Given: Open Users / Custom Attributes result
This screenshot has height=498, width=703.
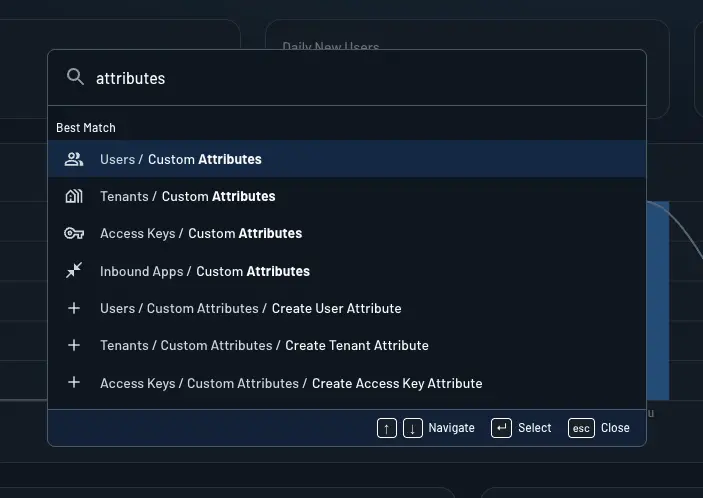Looking at the screenshot, I should [x=347, y=159].
